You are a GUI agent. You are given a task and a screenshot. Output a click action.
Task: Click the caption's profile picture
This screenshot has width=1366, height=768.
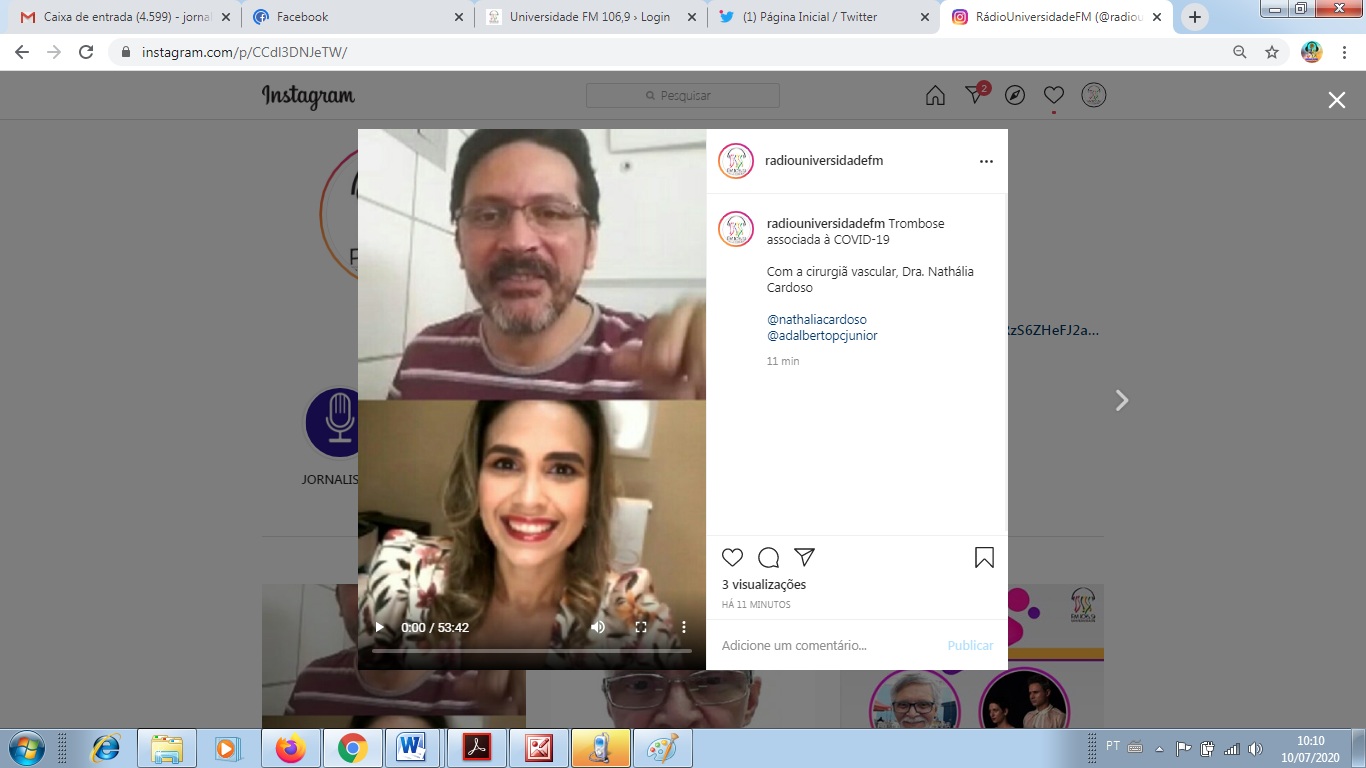click(736, 229)
